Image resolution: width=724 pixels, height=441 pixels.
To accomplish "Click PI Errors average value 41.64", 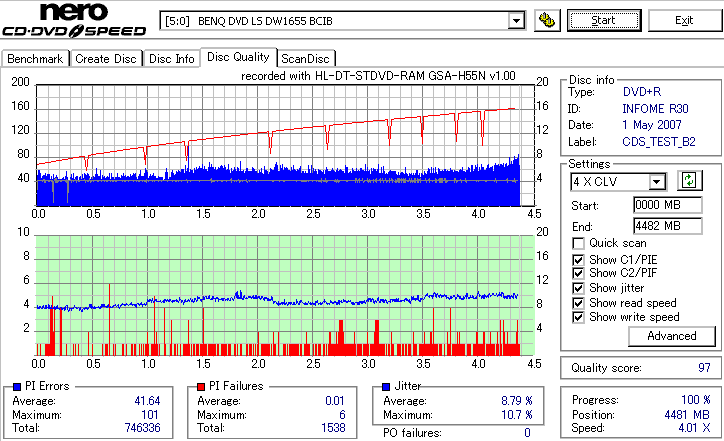I will coord(147,401).
